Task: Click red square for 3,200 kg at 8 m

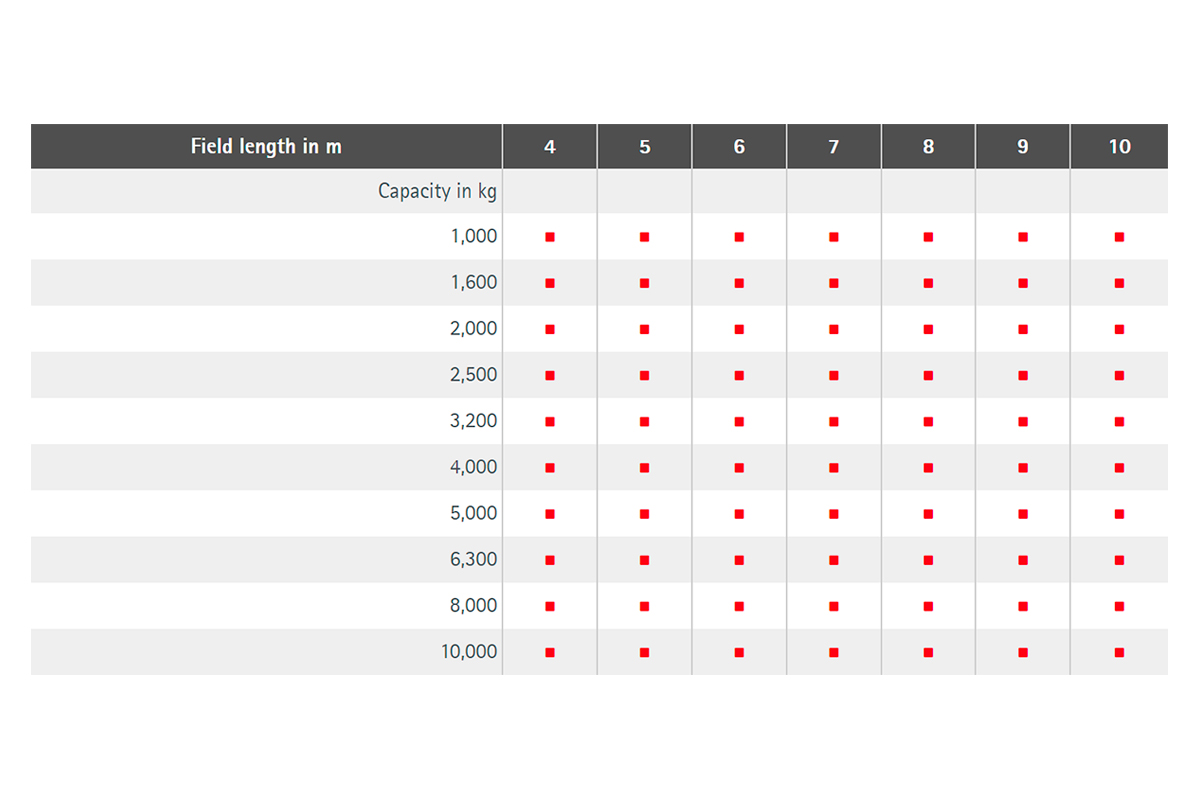Action: click(x=928, y=422)
